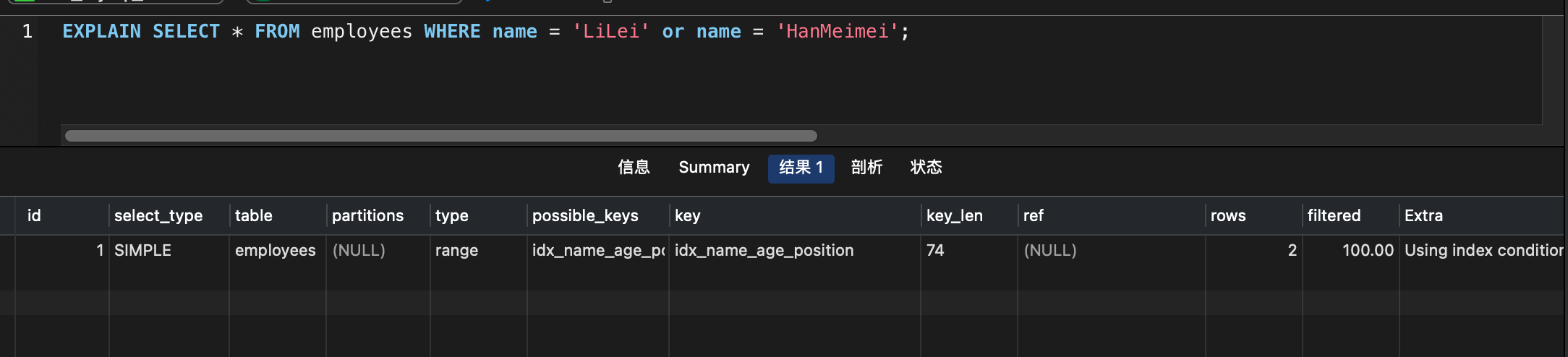1568x357 pixels.
Task: Click the filtered column header
Action: tap(1334, 215)
